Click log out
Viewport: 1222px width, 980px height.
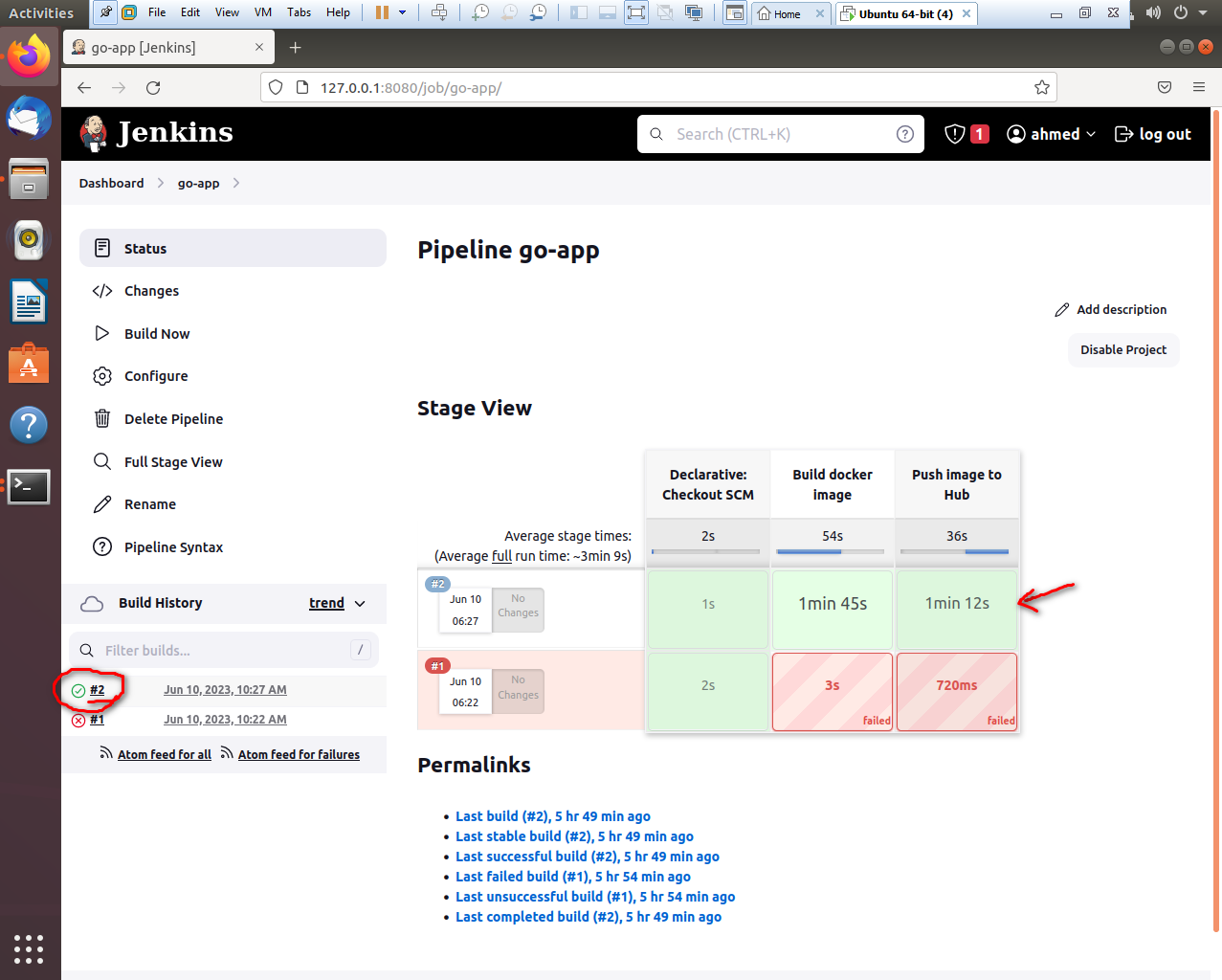tap(1153, 134)
